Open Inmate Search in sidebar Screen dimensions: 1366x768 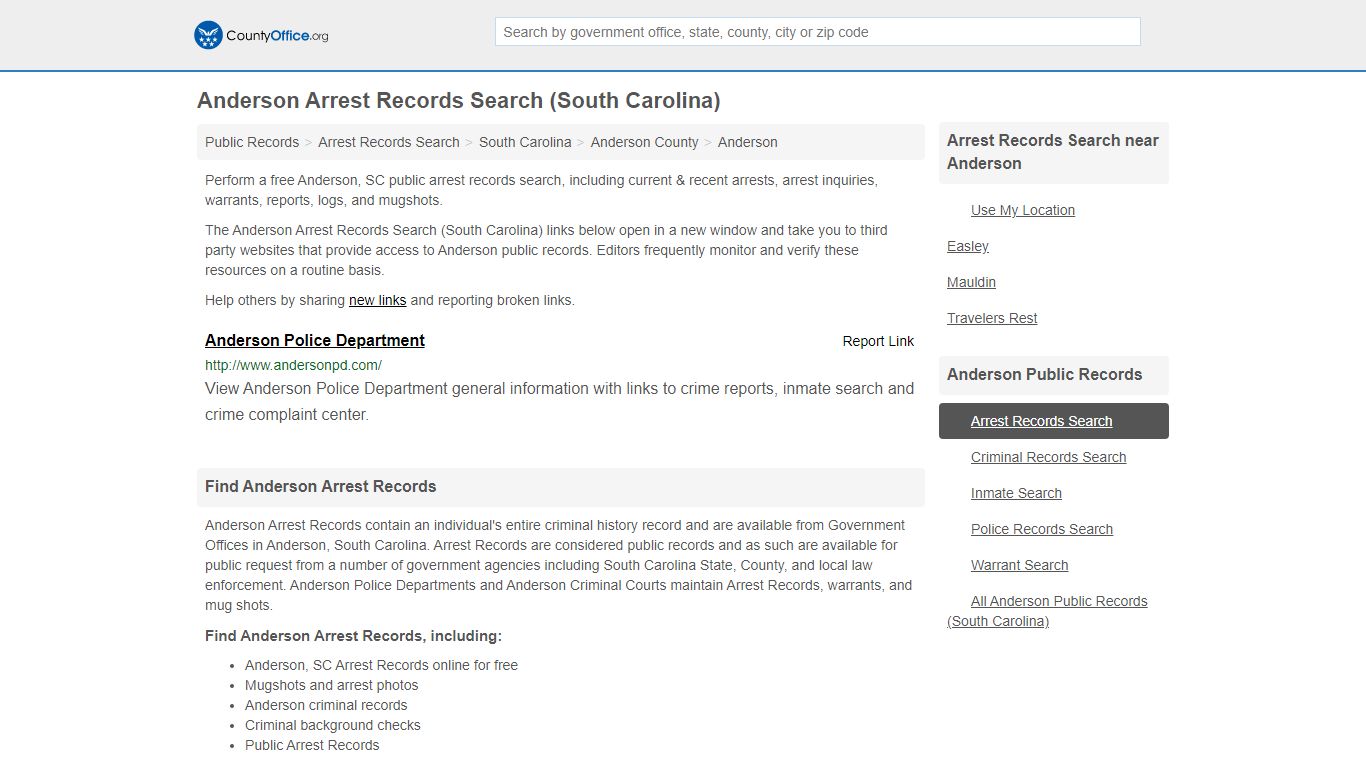[x=1016, y=493]
